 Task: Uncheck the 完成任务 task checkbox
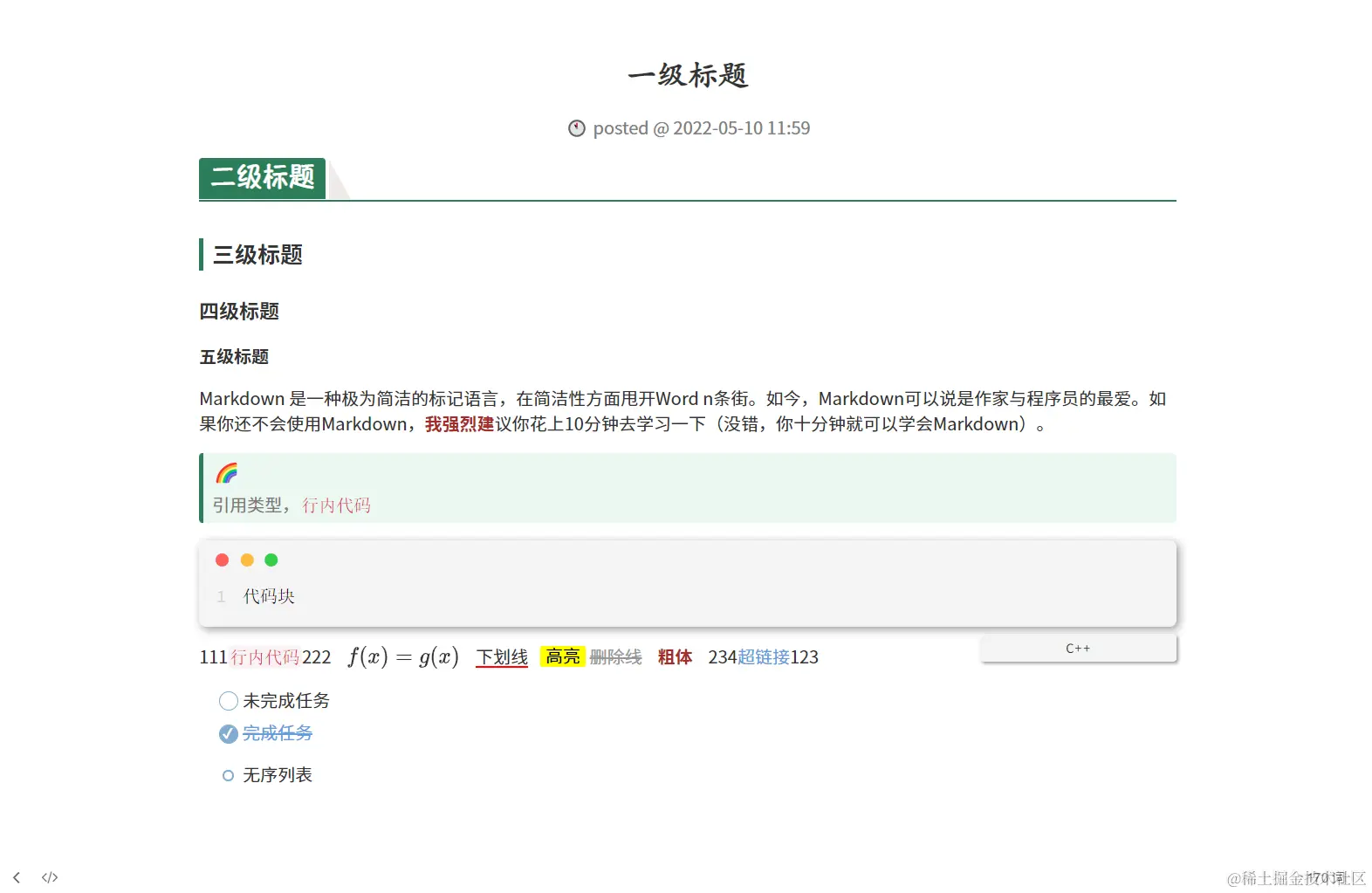pos(229,733)
